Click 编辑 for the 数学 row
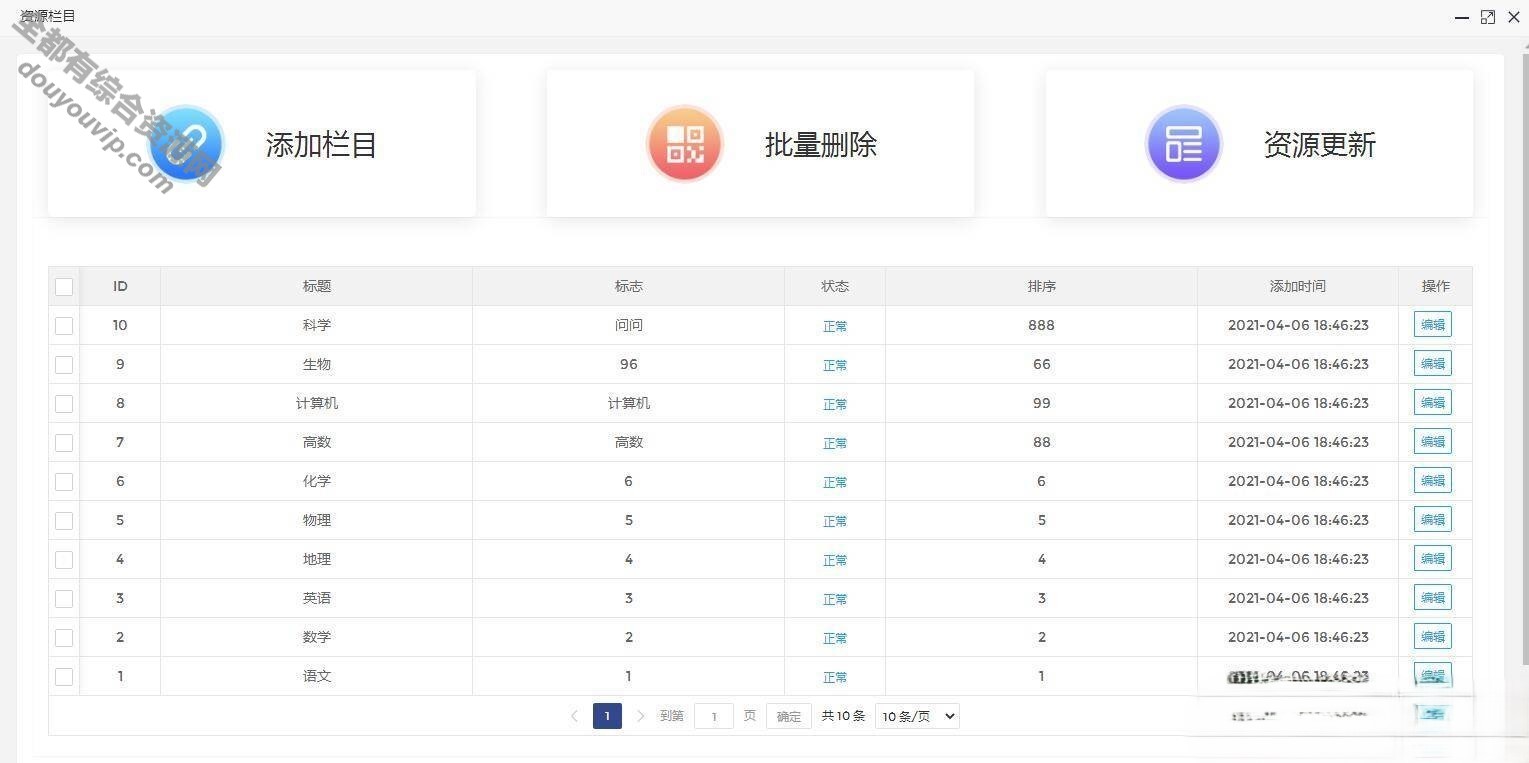This screenshot has height=763, width=1529. pos(1432,636)
